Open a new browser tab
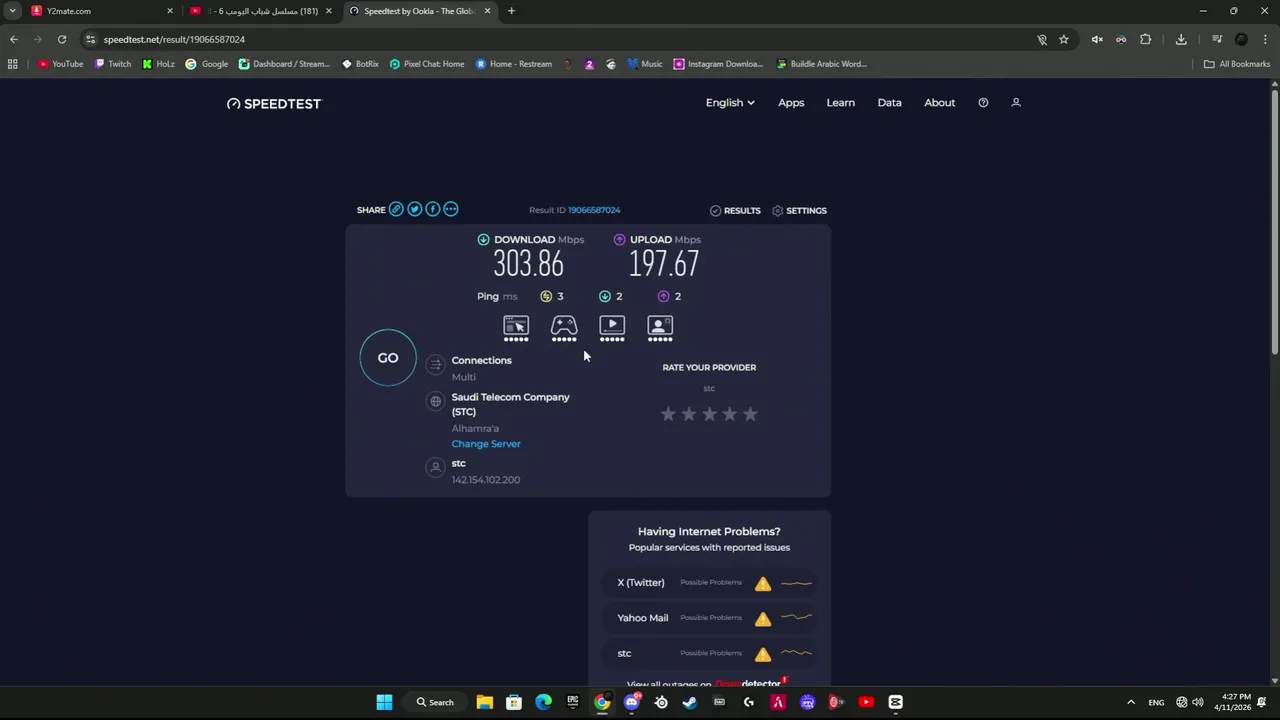The height and width of the screenshot is (720, 1280). click(x=511, y=11)
